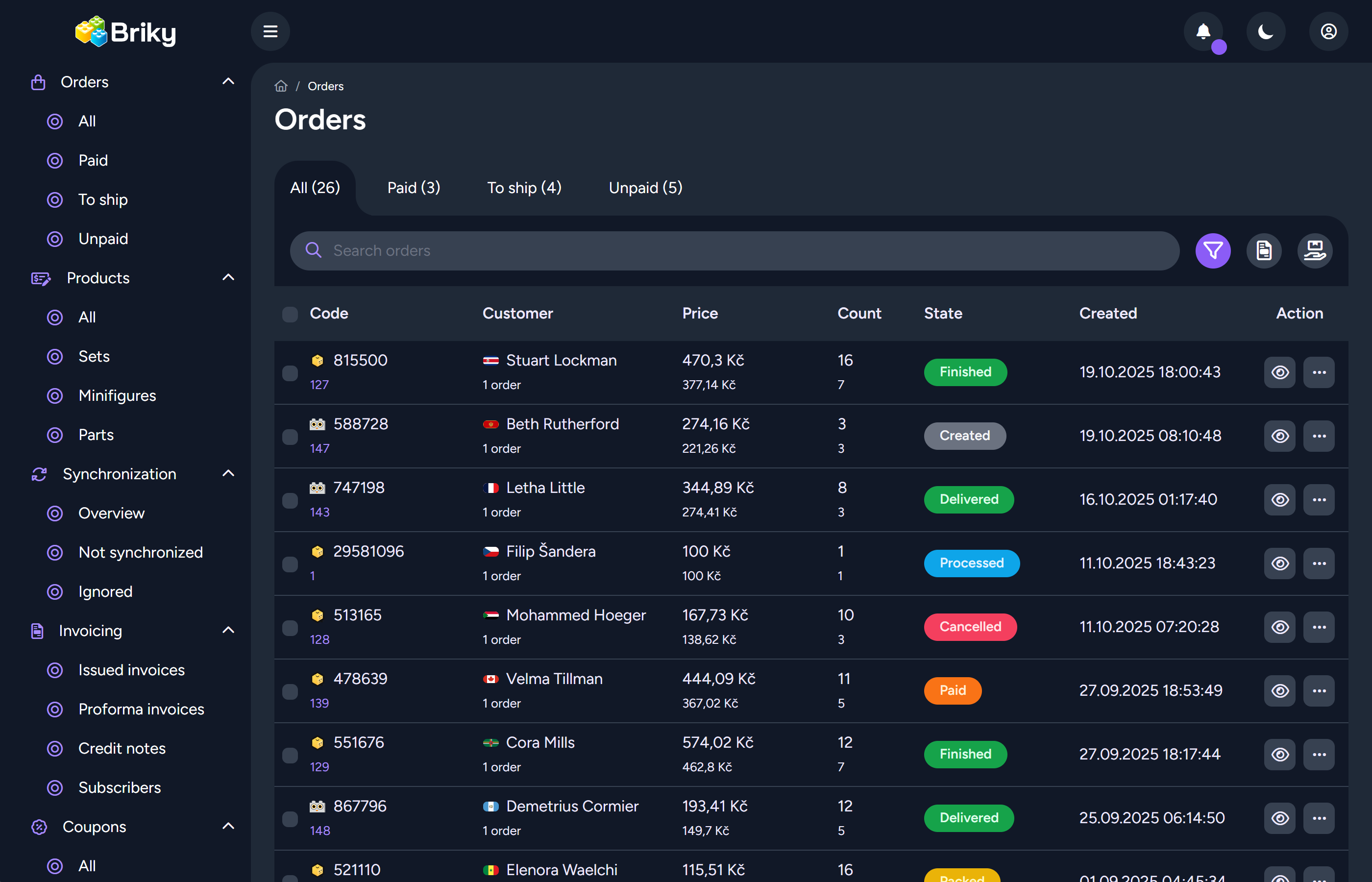Tick the checkbox for order 478639
This screenshot has height=882, width=1372.
tap(290, 691)
